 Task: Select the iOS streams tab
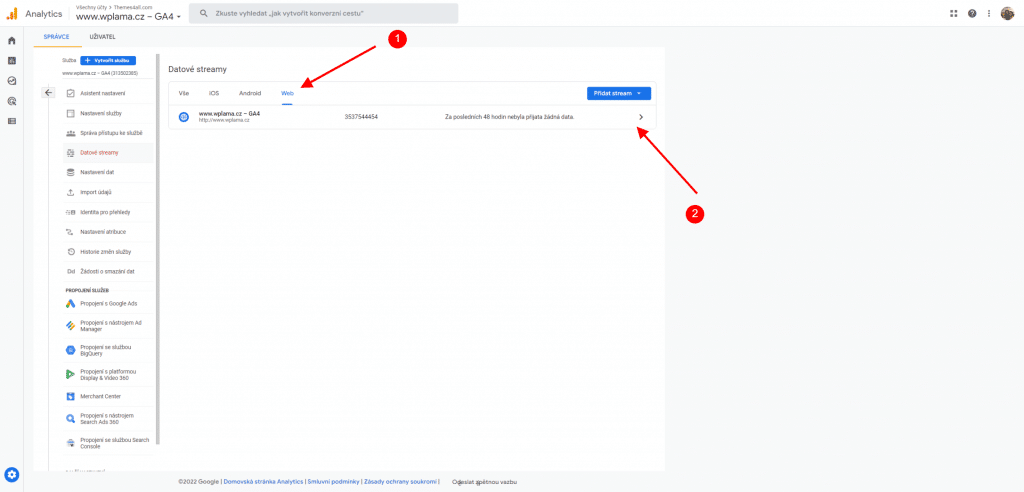pyautogui.click(x=214, y=93)
